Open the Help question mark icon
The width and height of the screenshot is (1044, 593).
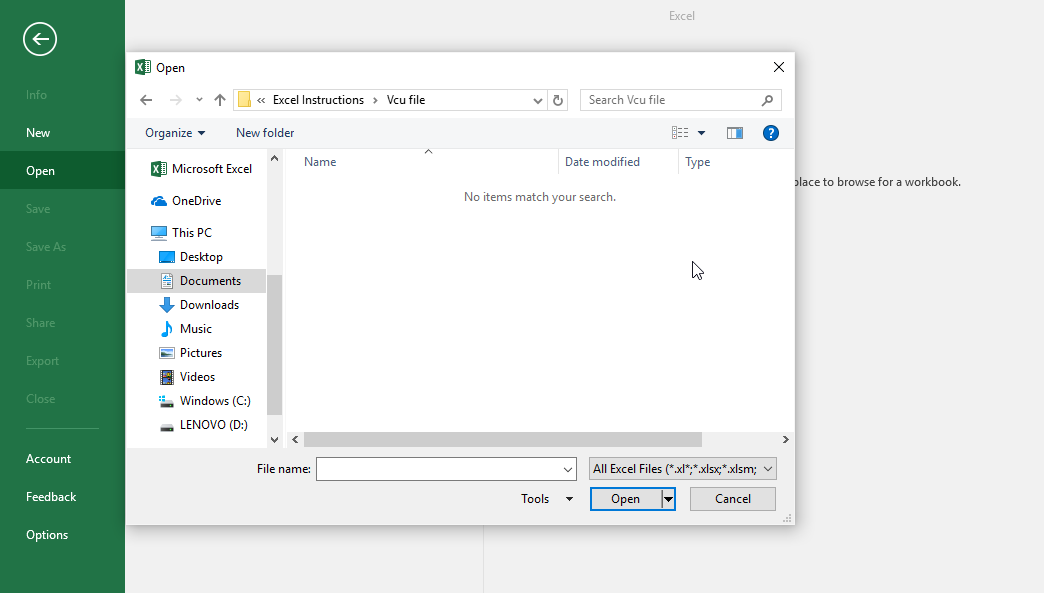(770, 133)
